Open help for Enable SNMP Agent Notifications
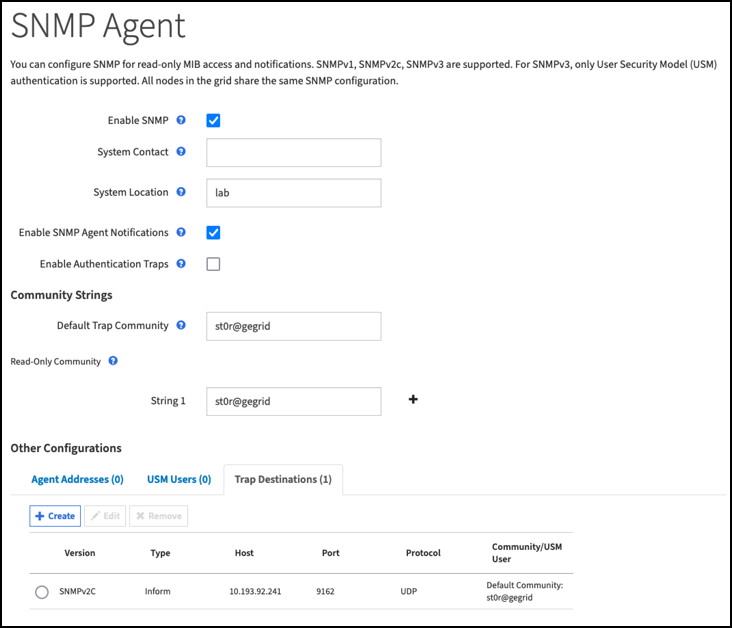Viewport: 732px width, 628px height. [181, 232]
